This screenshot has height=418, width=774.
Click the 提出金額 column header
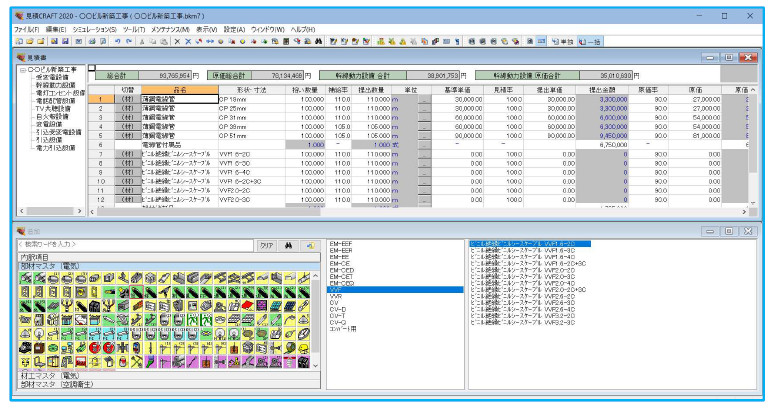click(602, 90)
